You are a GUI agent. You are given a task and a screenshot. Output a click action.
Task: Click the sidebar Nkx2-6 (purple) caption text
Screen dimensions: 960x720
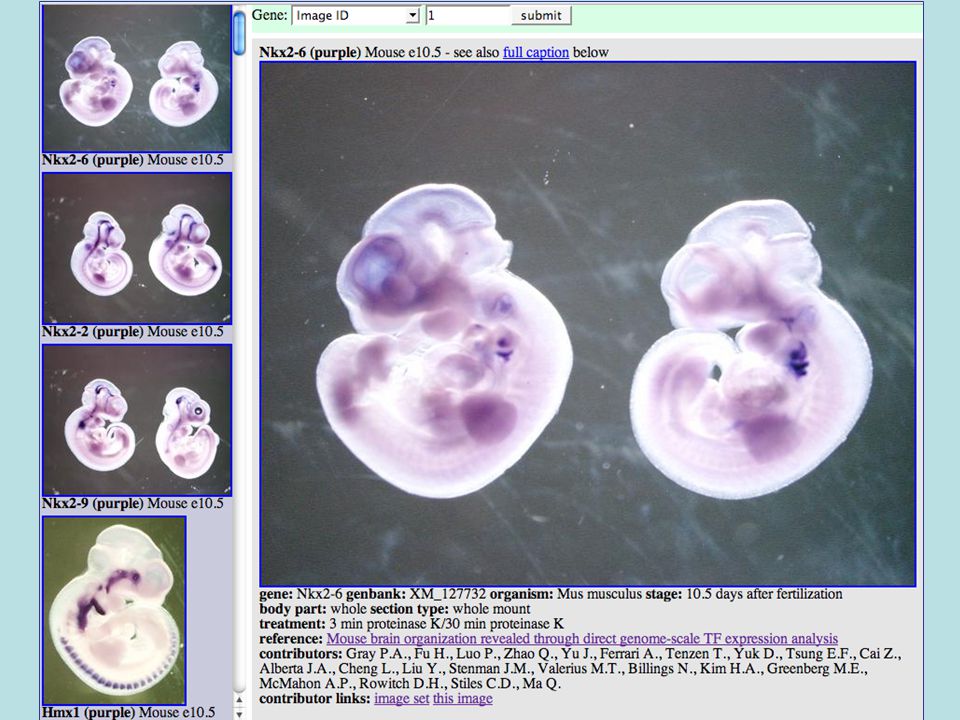pyautogui.click(x=92, y=160)
